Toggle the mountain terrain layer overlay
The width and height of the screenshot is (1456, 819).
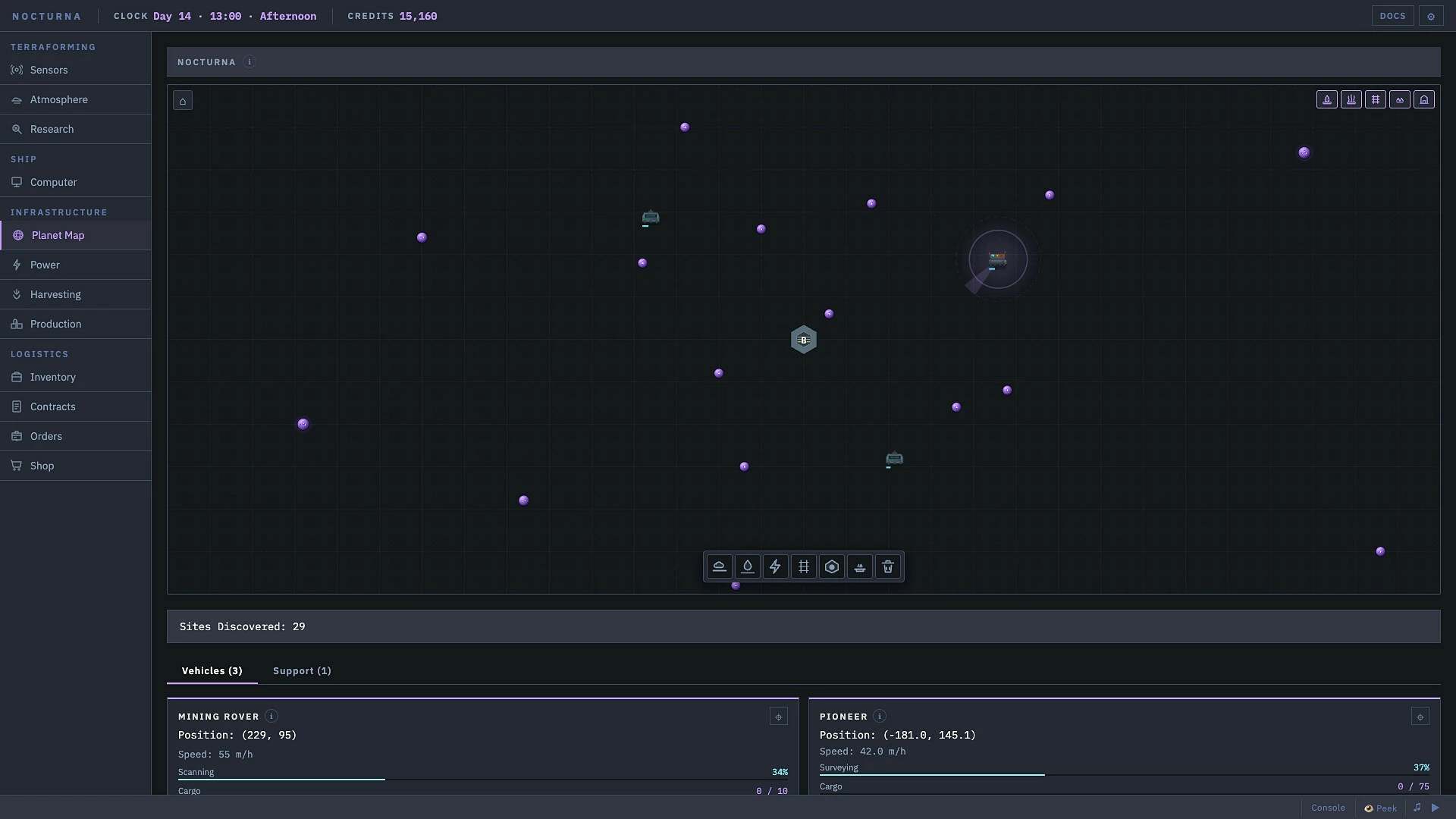coord(1400,99)
